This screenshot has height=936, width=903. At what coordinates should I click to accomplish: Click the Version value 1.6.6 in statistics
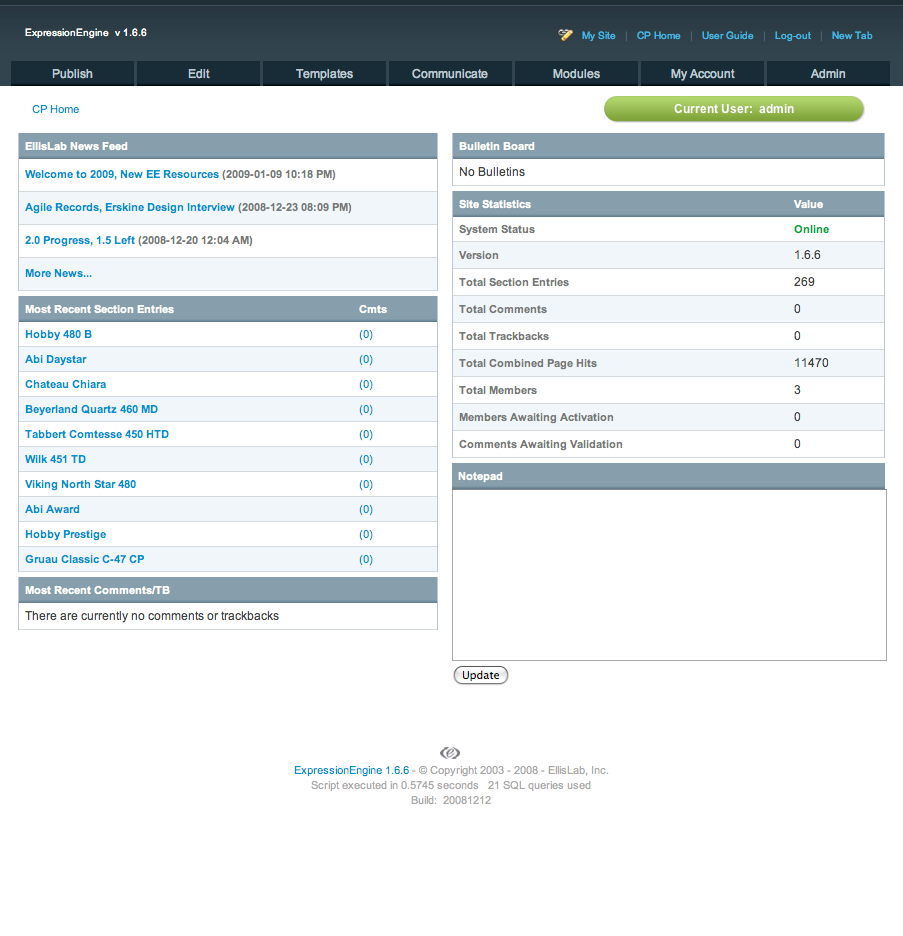[807, 255]
